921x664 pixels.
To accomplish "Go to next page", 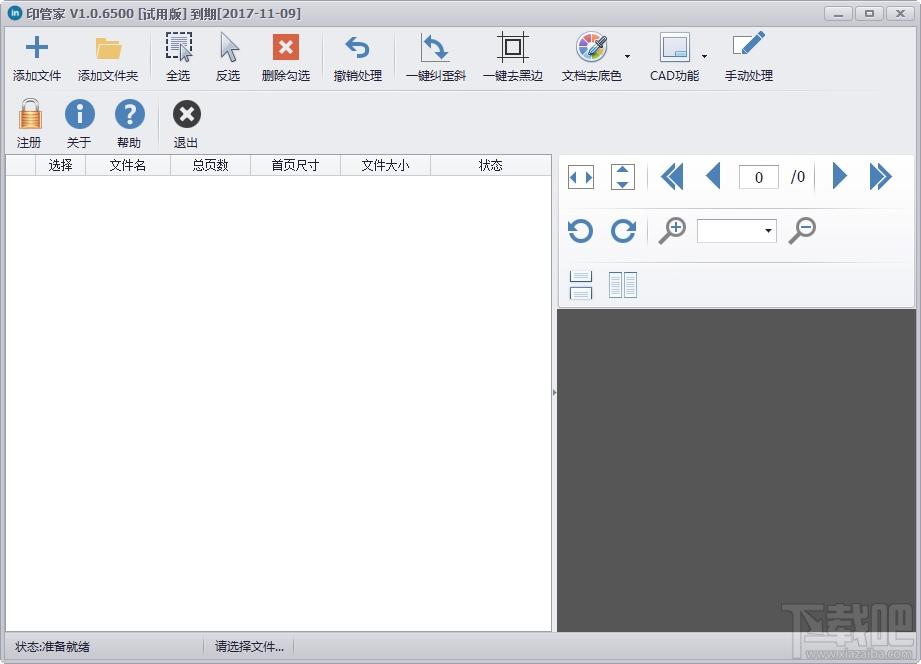I will 840,176.
